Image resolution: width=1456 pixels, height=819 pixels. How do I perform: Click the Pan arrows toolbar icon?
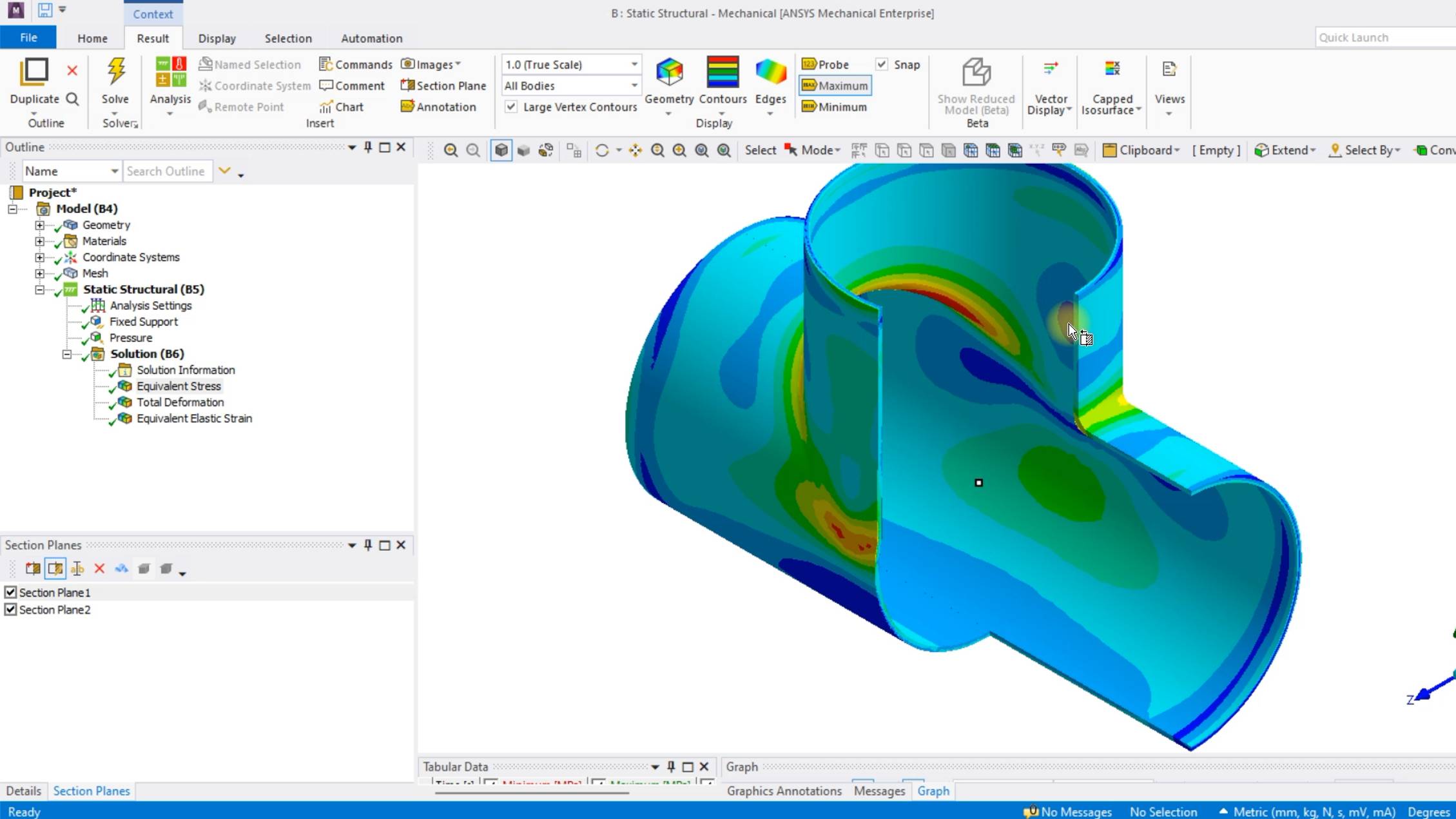[x=636, y=150]
